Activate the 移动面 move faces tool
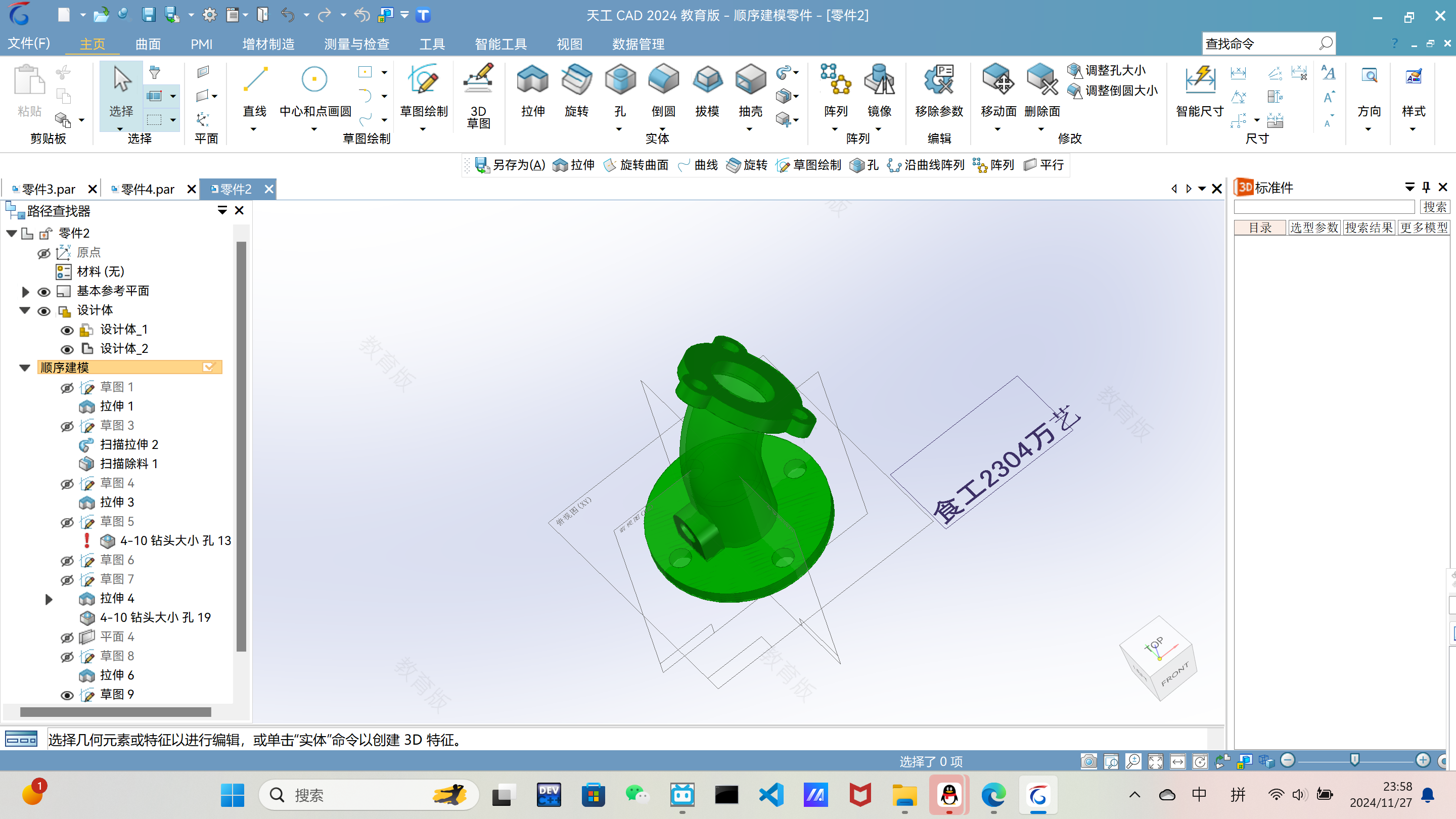The height and width of the screenshot is (819, 1456). coord(998,90)
